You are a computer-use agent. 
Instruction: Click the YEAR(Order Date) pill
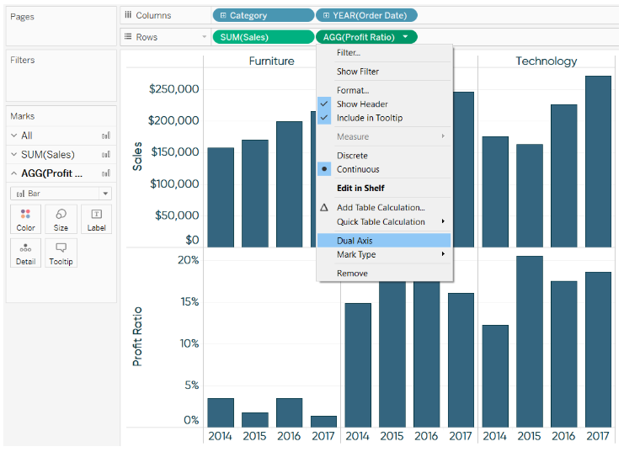coord(367,15)
